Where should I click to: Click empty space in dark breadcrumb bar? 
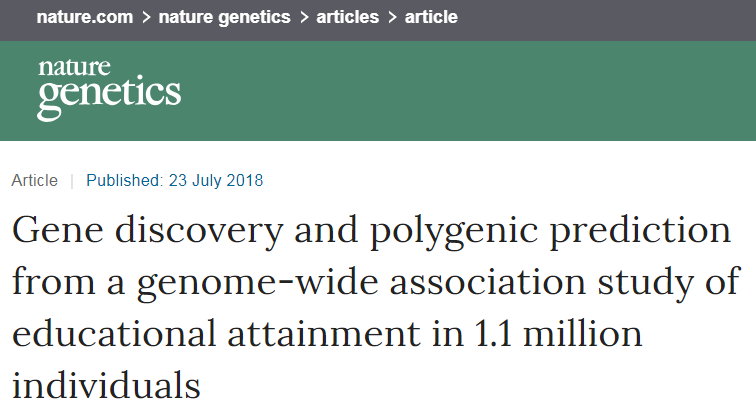pyautogui.click(x=620, y=18)
